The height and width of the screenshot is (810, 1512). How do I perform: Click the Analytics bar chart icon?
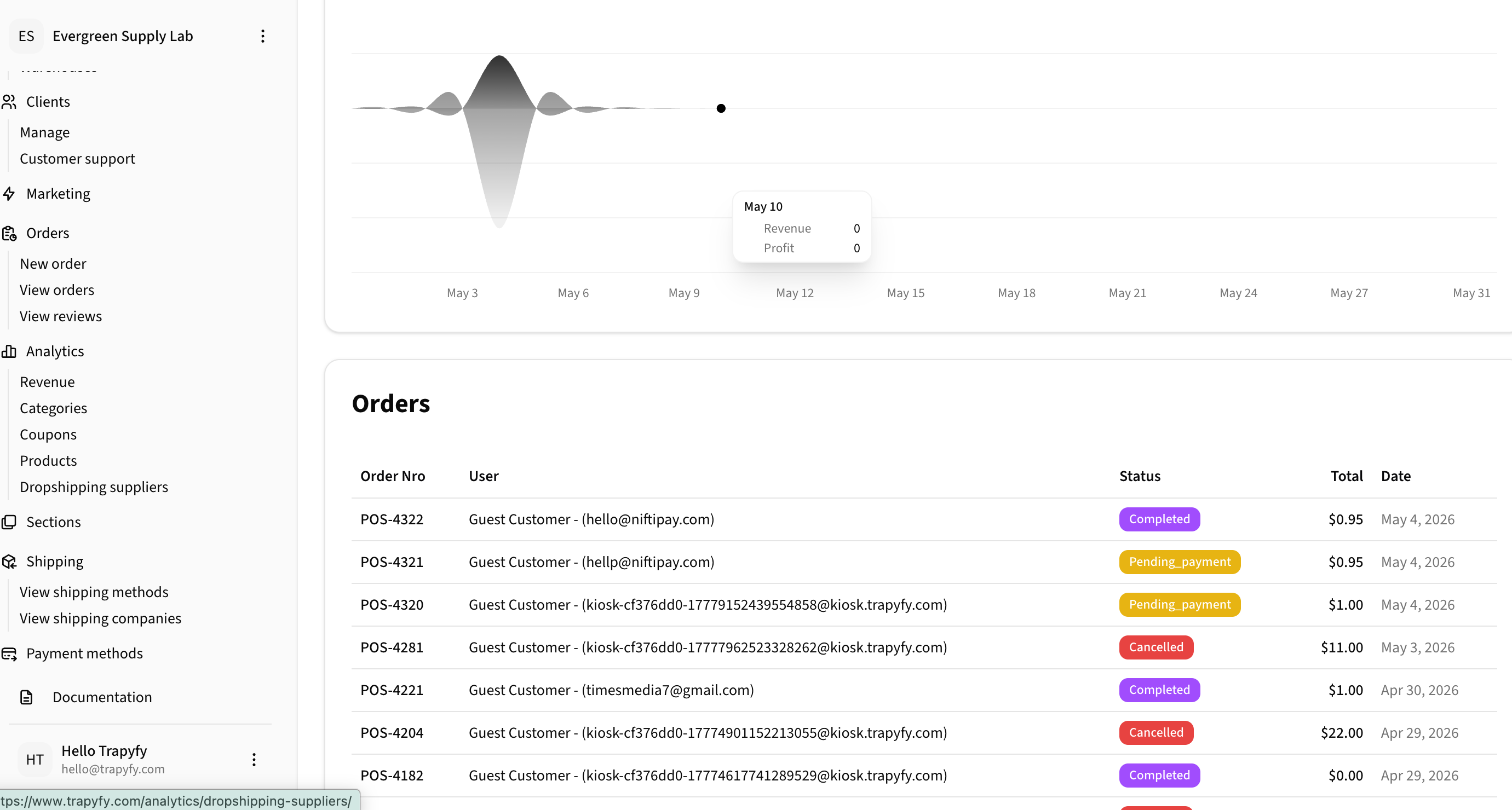[9, 351]
